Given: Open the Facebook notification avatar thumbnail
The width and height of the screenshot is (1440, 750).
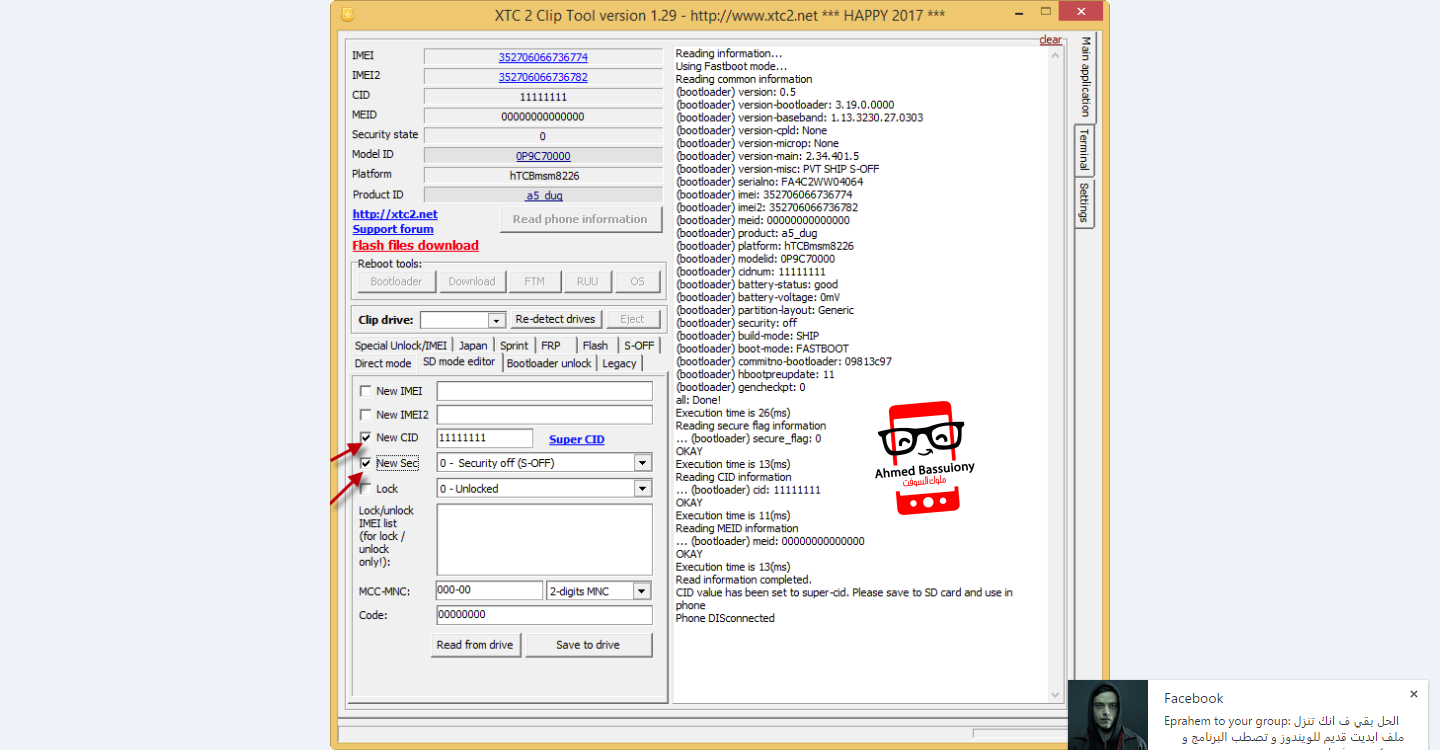Looking at the screenshot, I should click(1108, 715).
